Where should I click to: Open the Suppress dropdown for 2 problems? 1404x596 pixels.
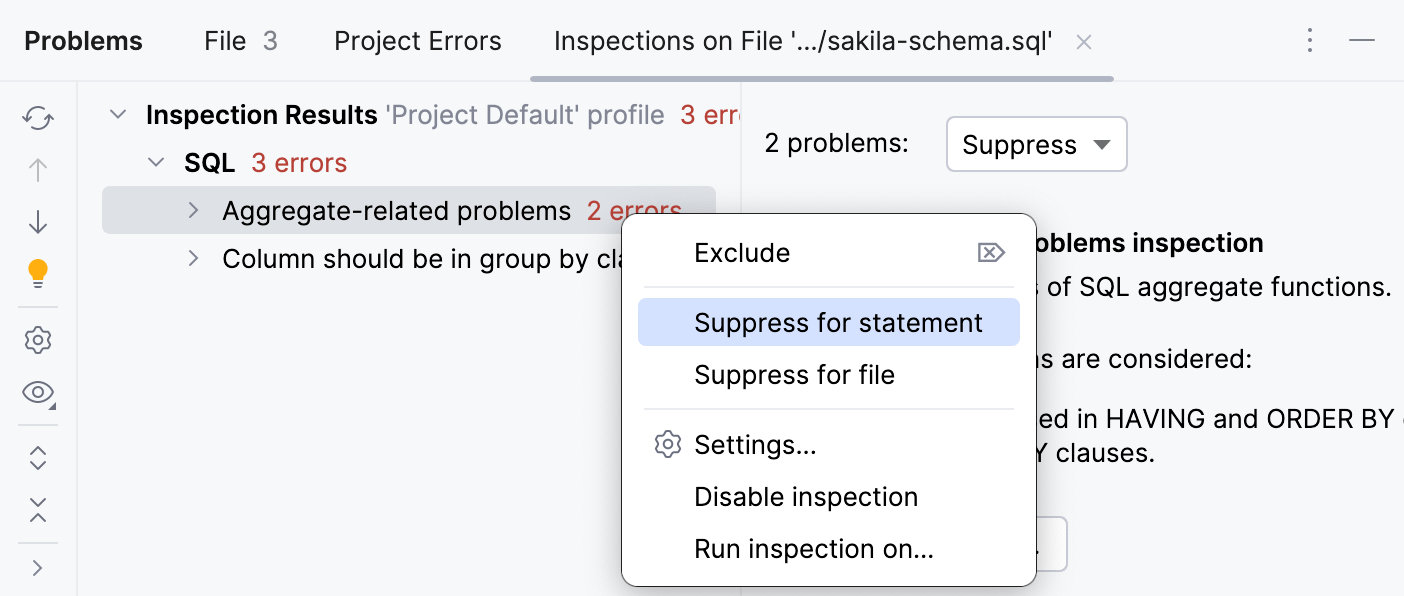pyautogui.click(x=1036, y=144)
